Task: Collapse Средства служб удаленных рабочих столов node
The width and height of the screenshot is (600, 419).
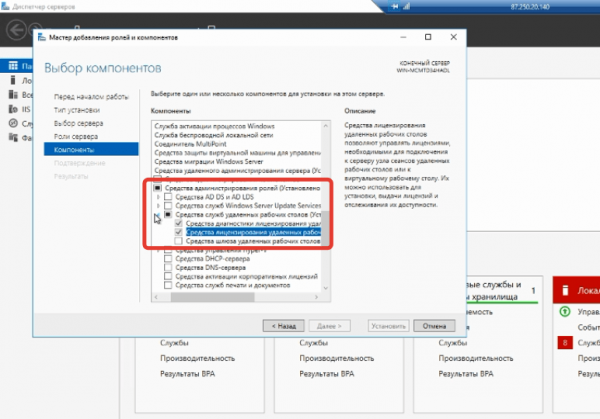Action: pyautogui.click(x=158, y=215)
